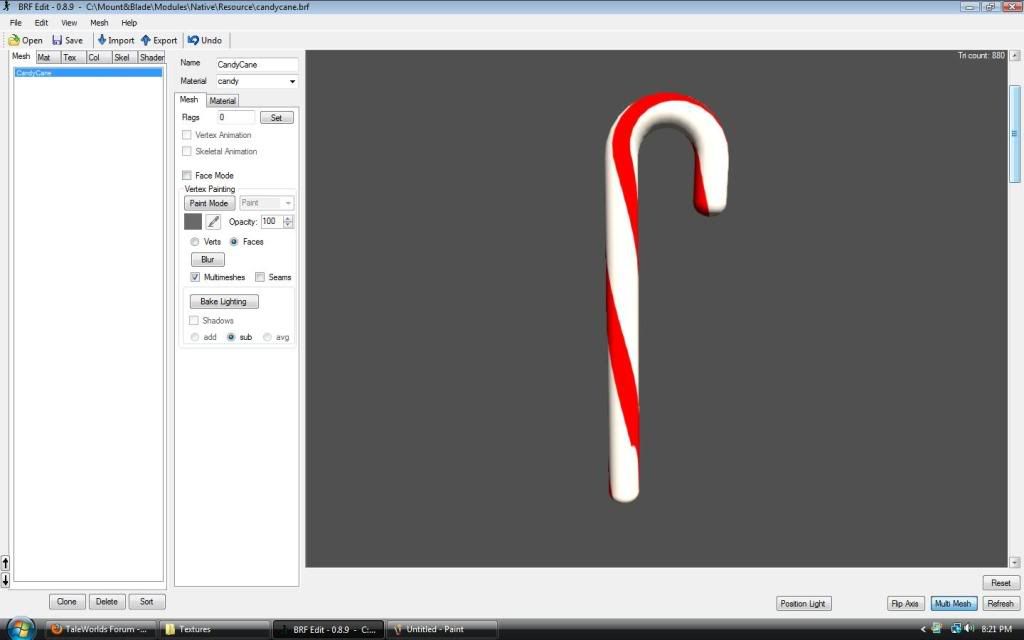Screen dimensions: 1024x640
Task: Move the item up with the up arrow
Action: click(5, 563)
